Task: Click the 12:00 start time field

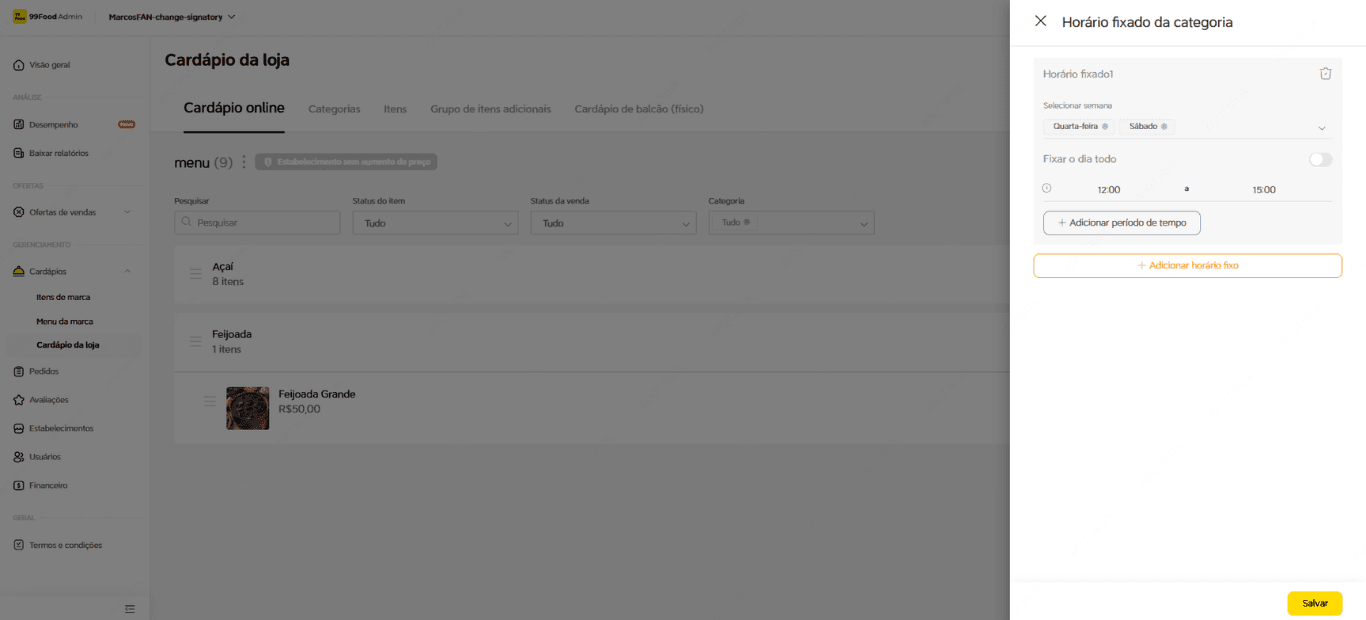Action: (1108, 190)
